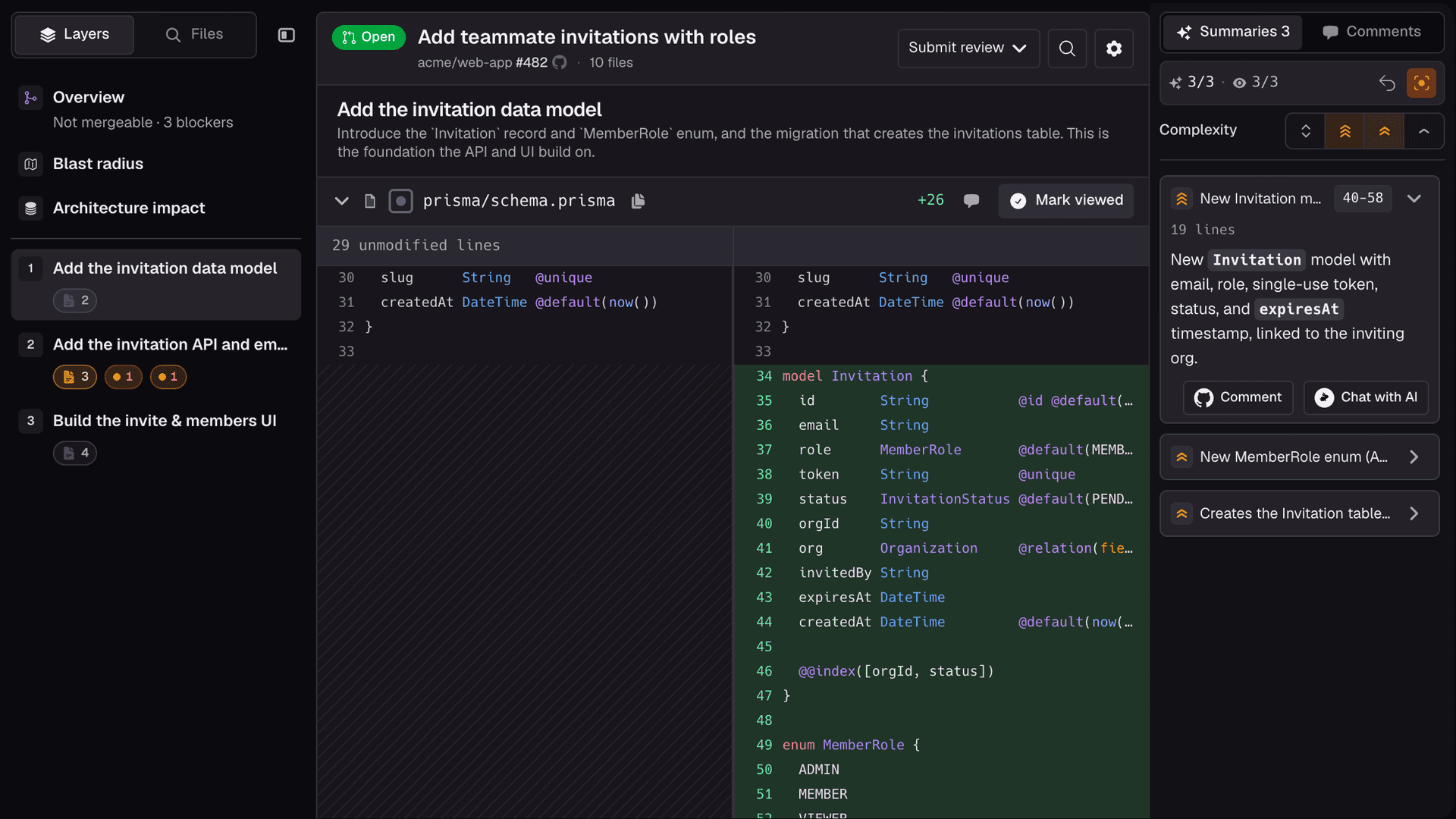Mark schema.prisma as viewed
The image size is (1456, 819).
pos(1065,201)
